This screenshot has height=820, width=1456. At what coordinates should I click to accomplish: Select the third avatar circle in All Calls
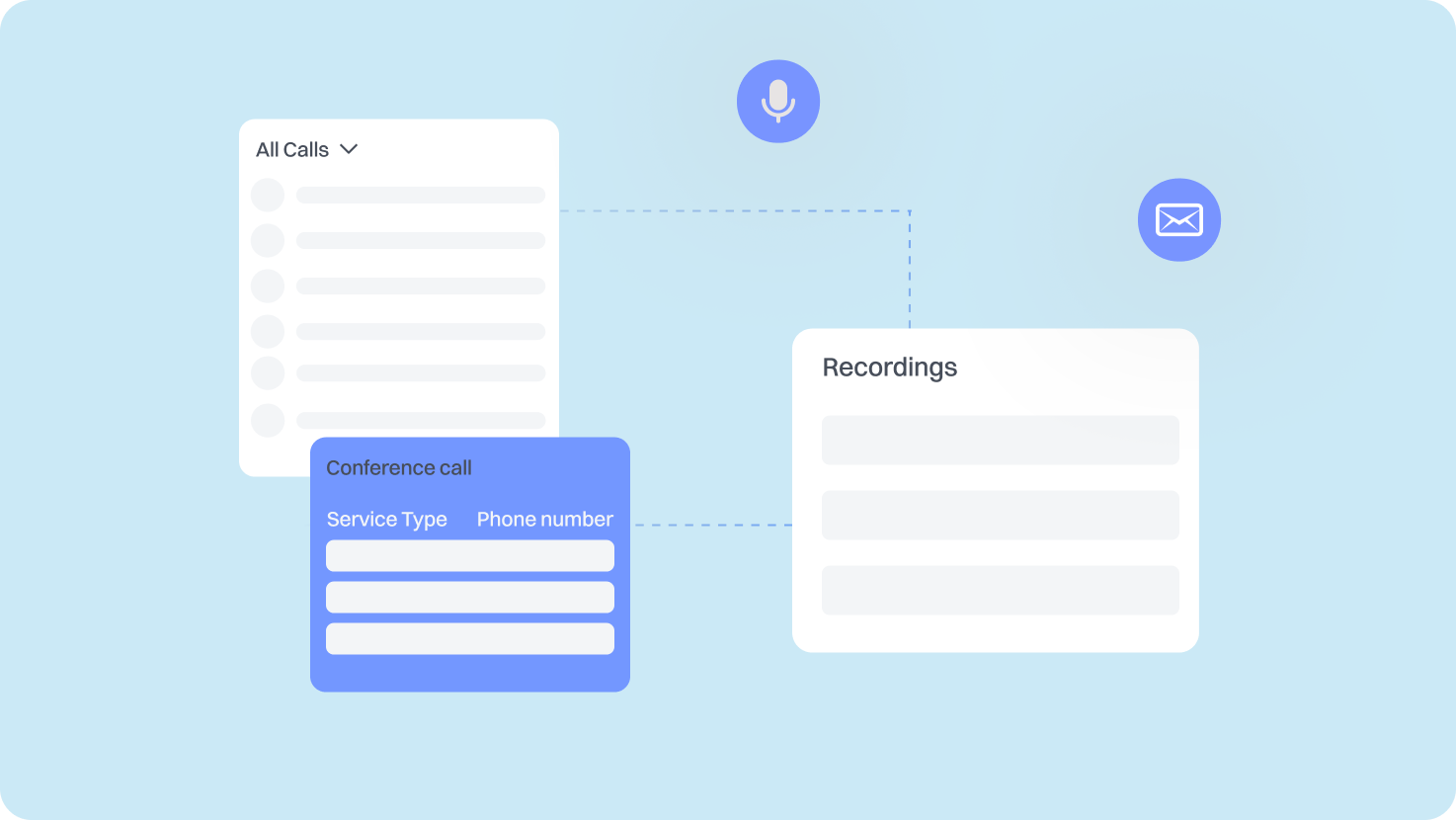(x=268, y=286)
